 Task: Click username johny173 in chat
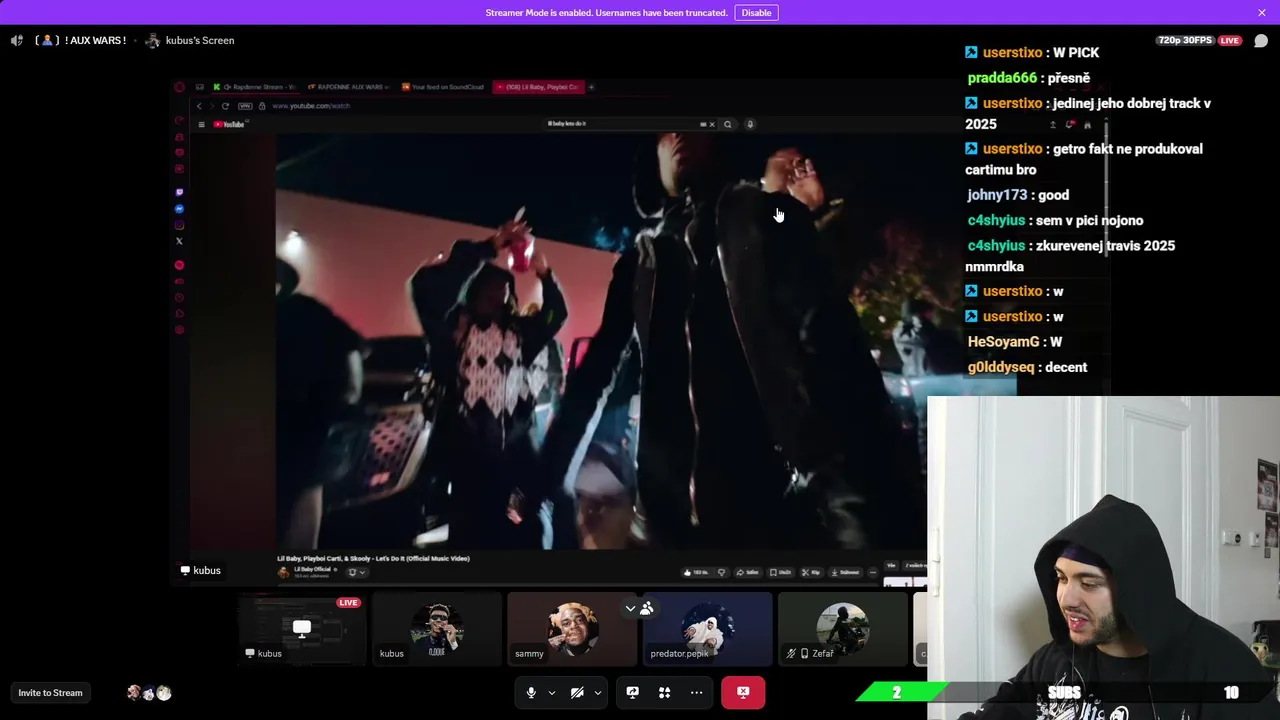click(x=997, y=195)
